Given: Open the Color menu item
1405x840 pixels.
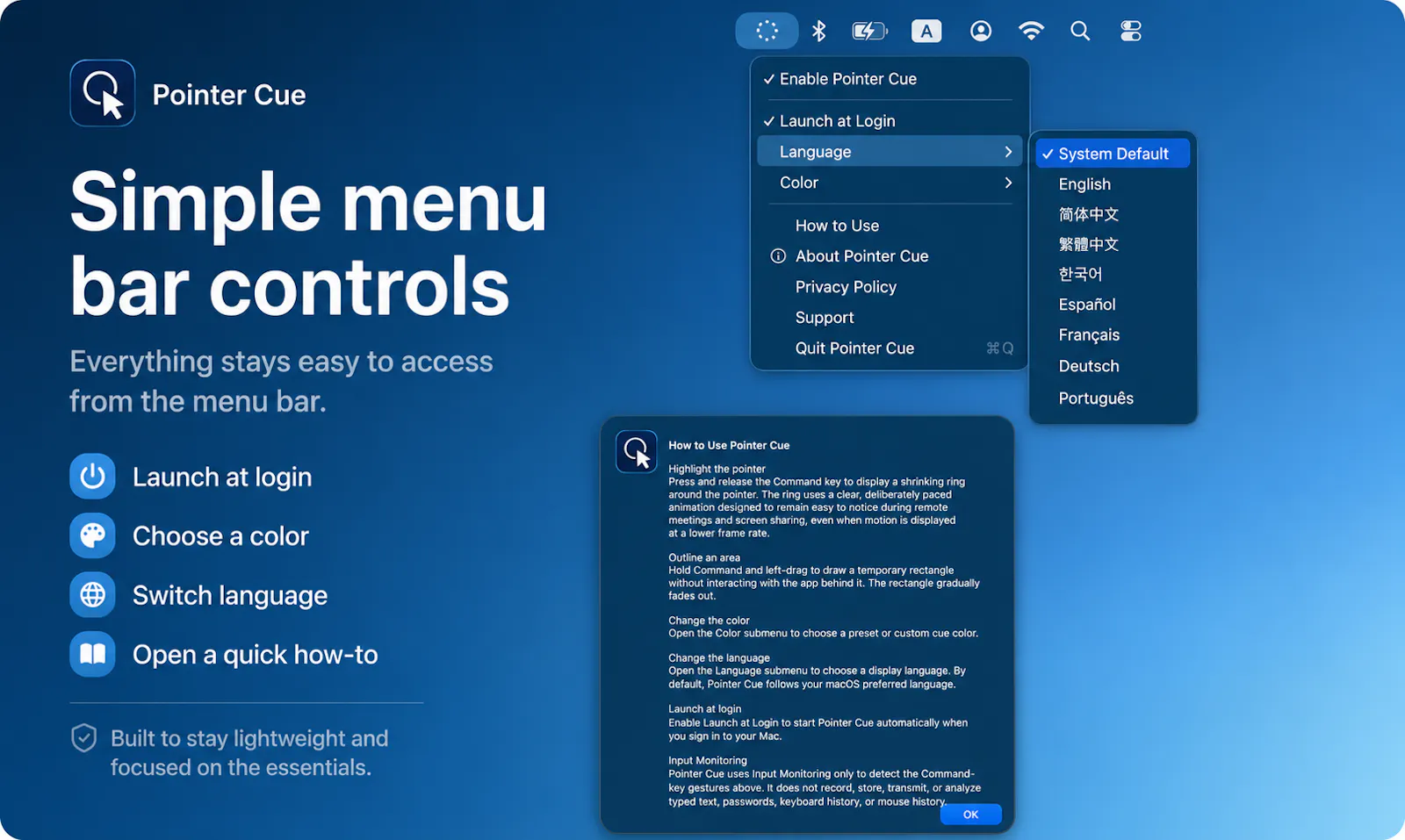Looking at the screenshot, I should click(x=890, y=183).
